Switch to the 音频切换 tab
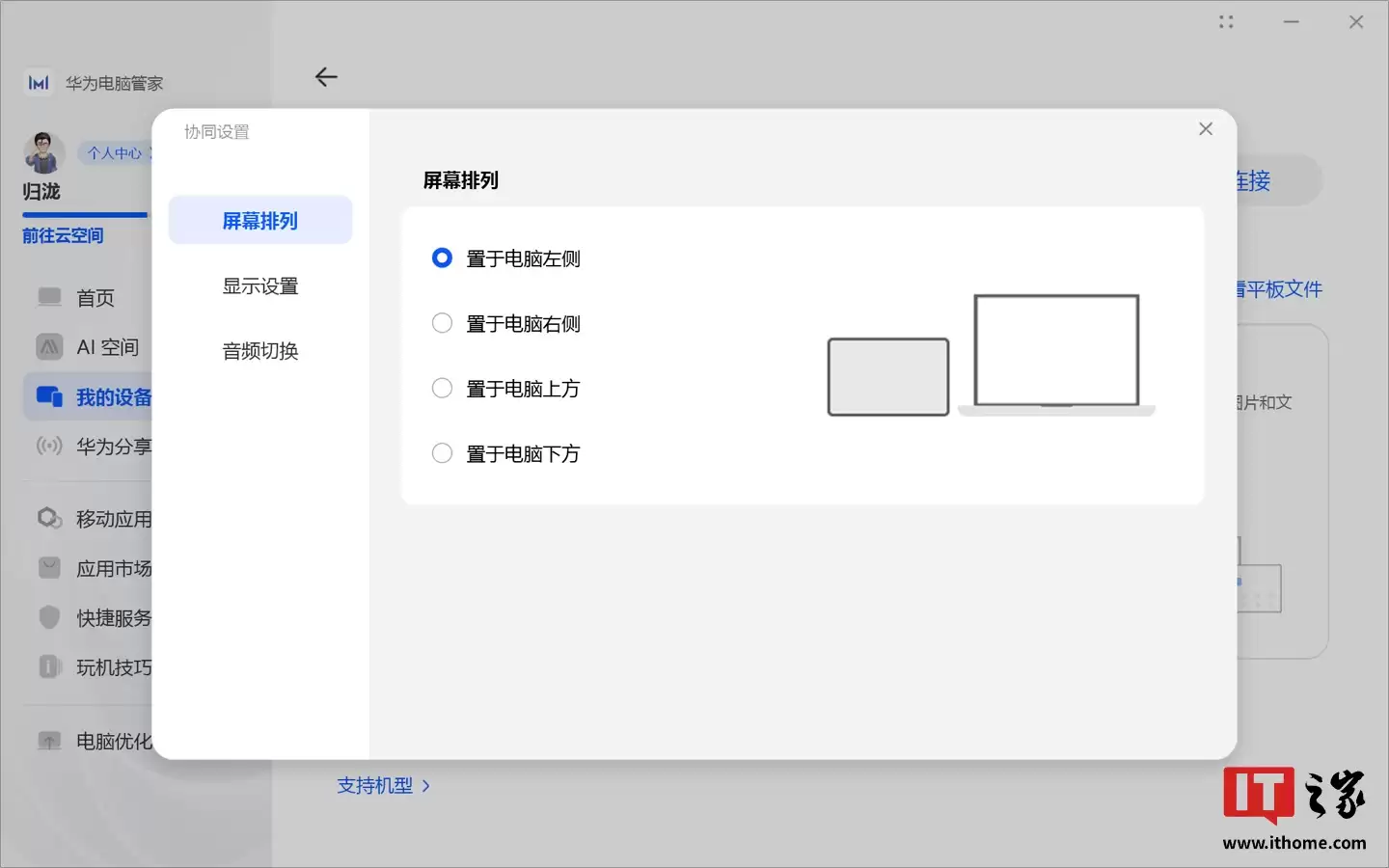Image resolution: width=1389 pixels, height=868 pixels. 259,351
